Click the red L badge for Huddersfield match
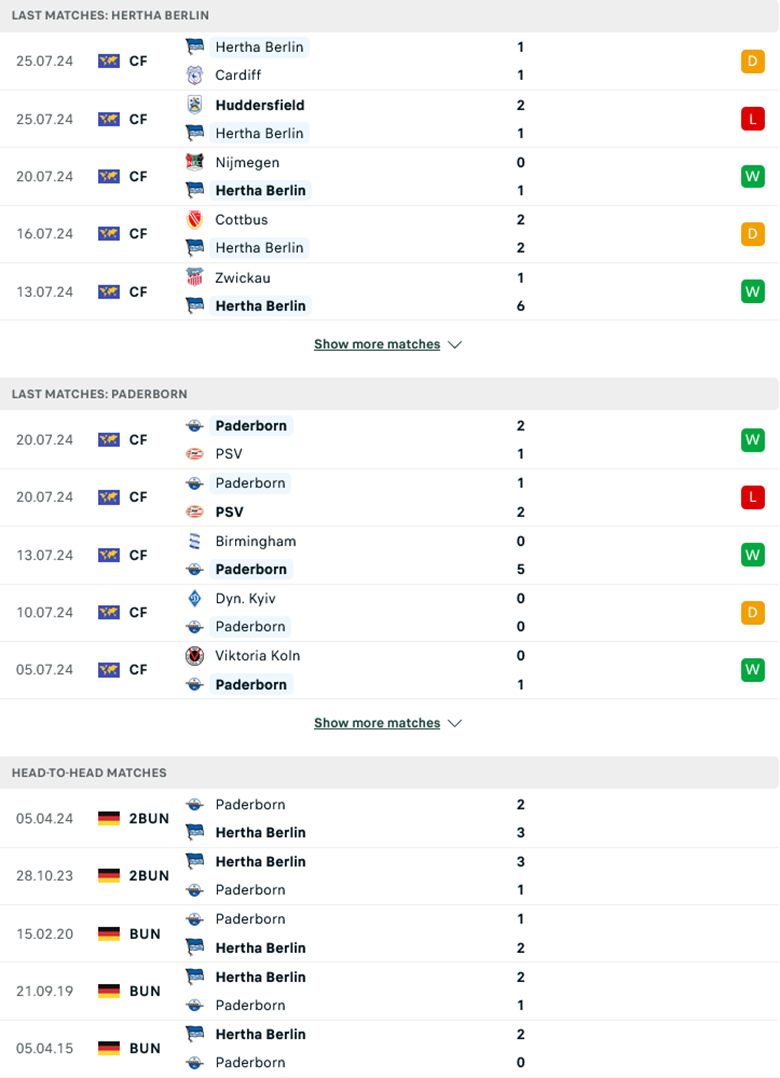 pyautogui.click(x=752, y=119)
